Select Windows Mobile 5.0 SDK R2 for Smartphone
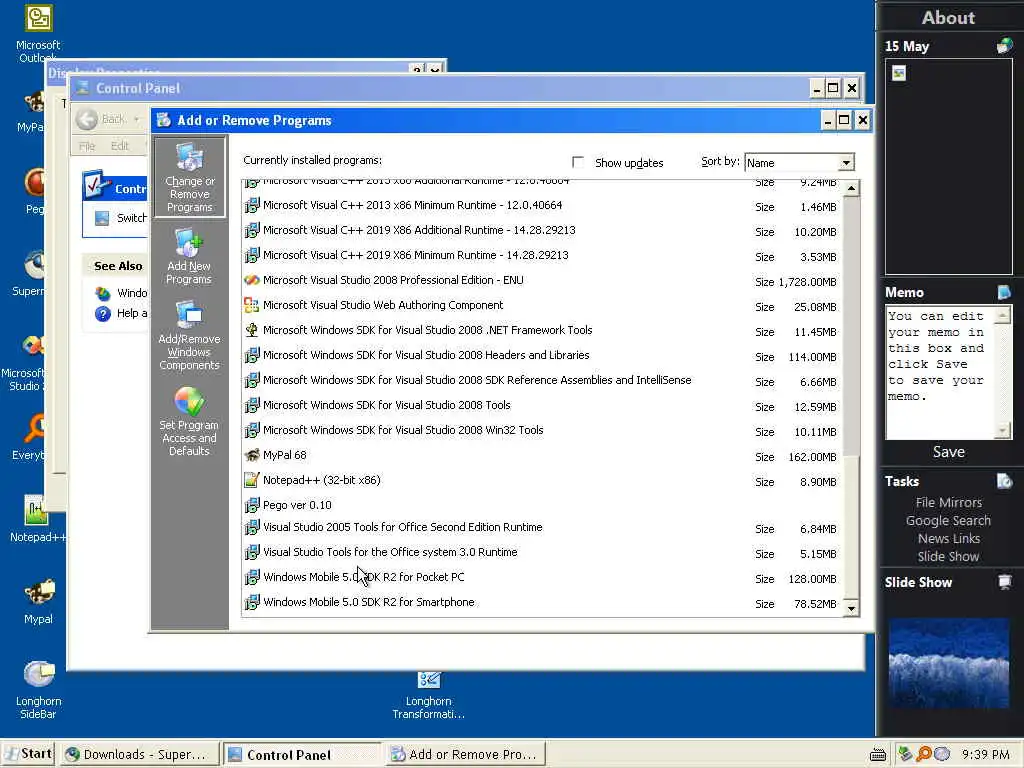Viewport: 1024px width, 768px height. (x=541, y=603)
